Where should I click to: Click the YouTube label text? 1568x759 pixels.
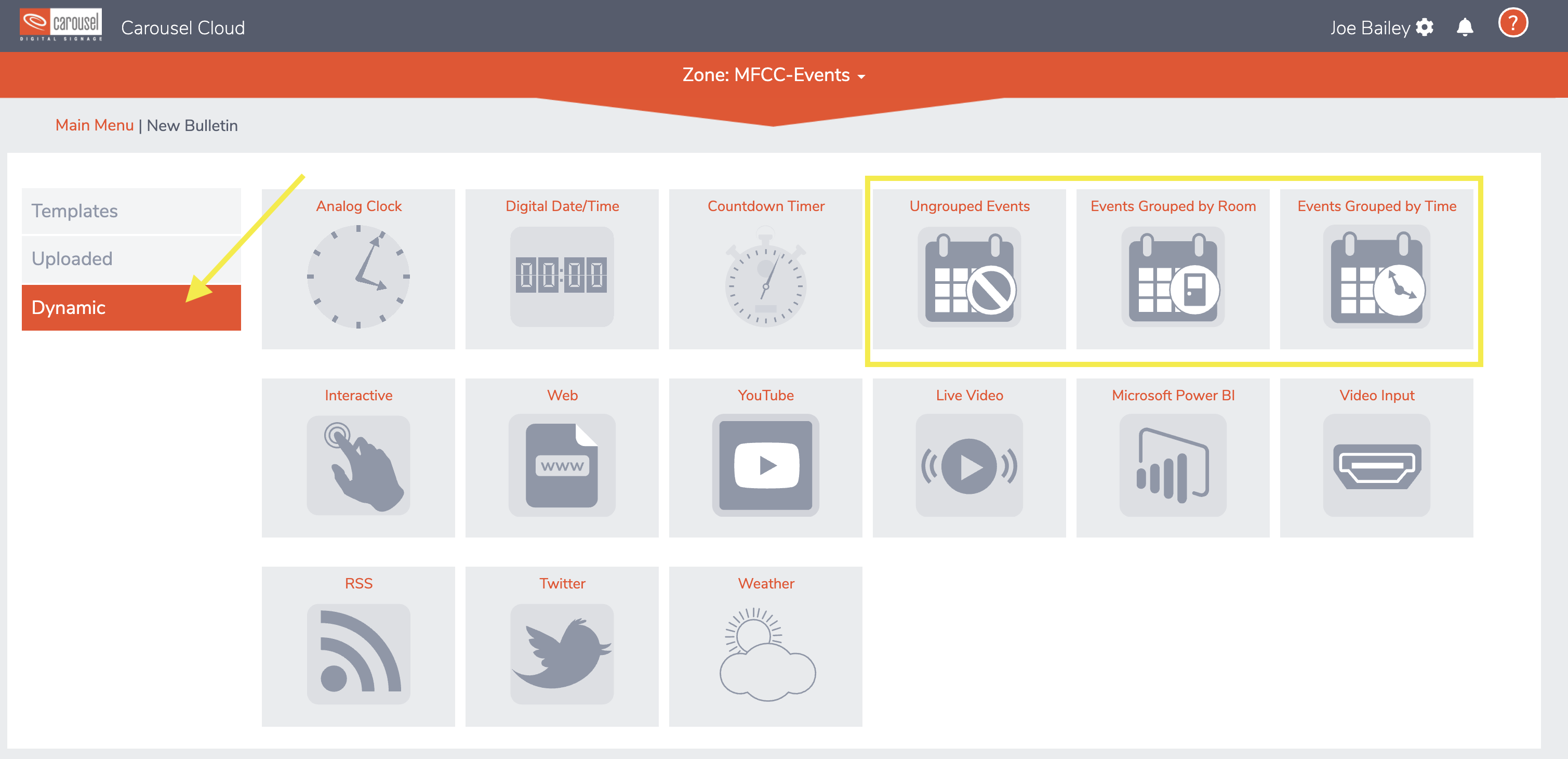point(766,395)
